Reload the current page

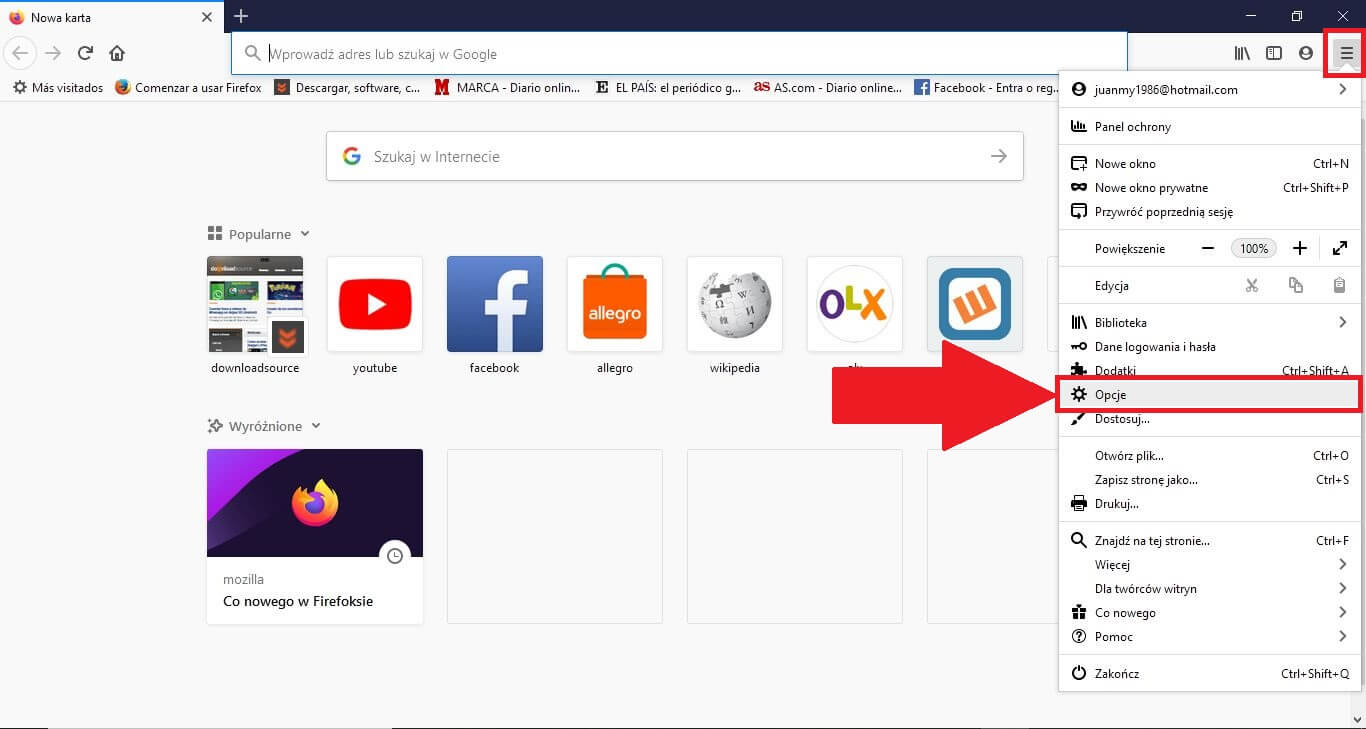[85, 54]
